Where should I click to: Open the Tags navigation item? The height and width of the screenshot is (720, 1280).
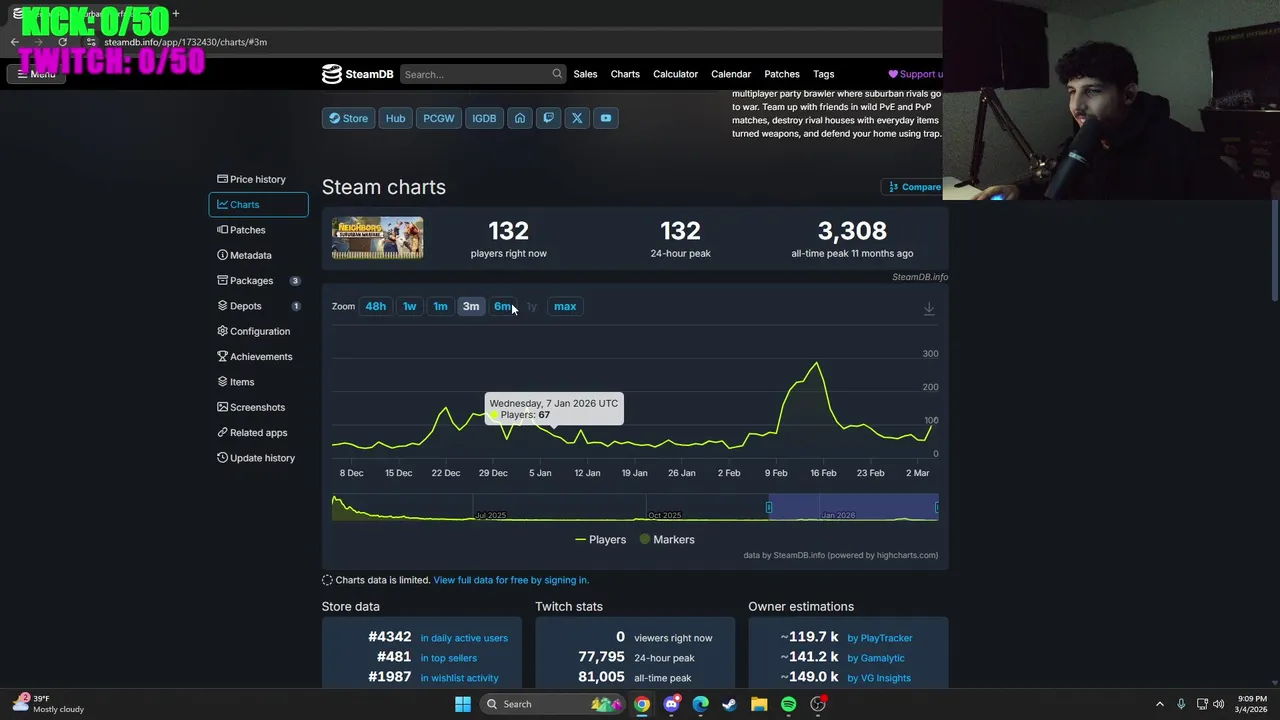pyautogui.click(x=824, y=74)
